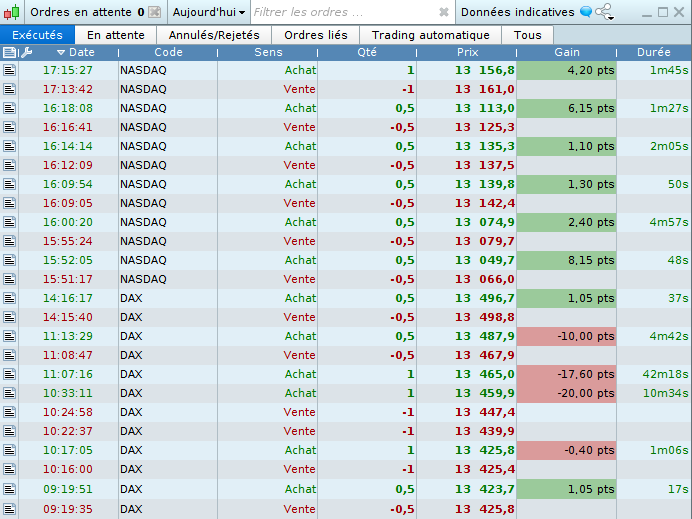
Task: Show the Tous tab
Action: (527, 35)
